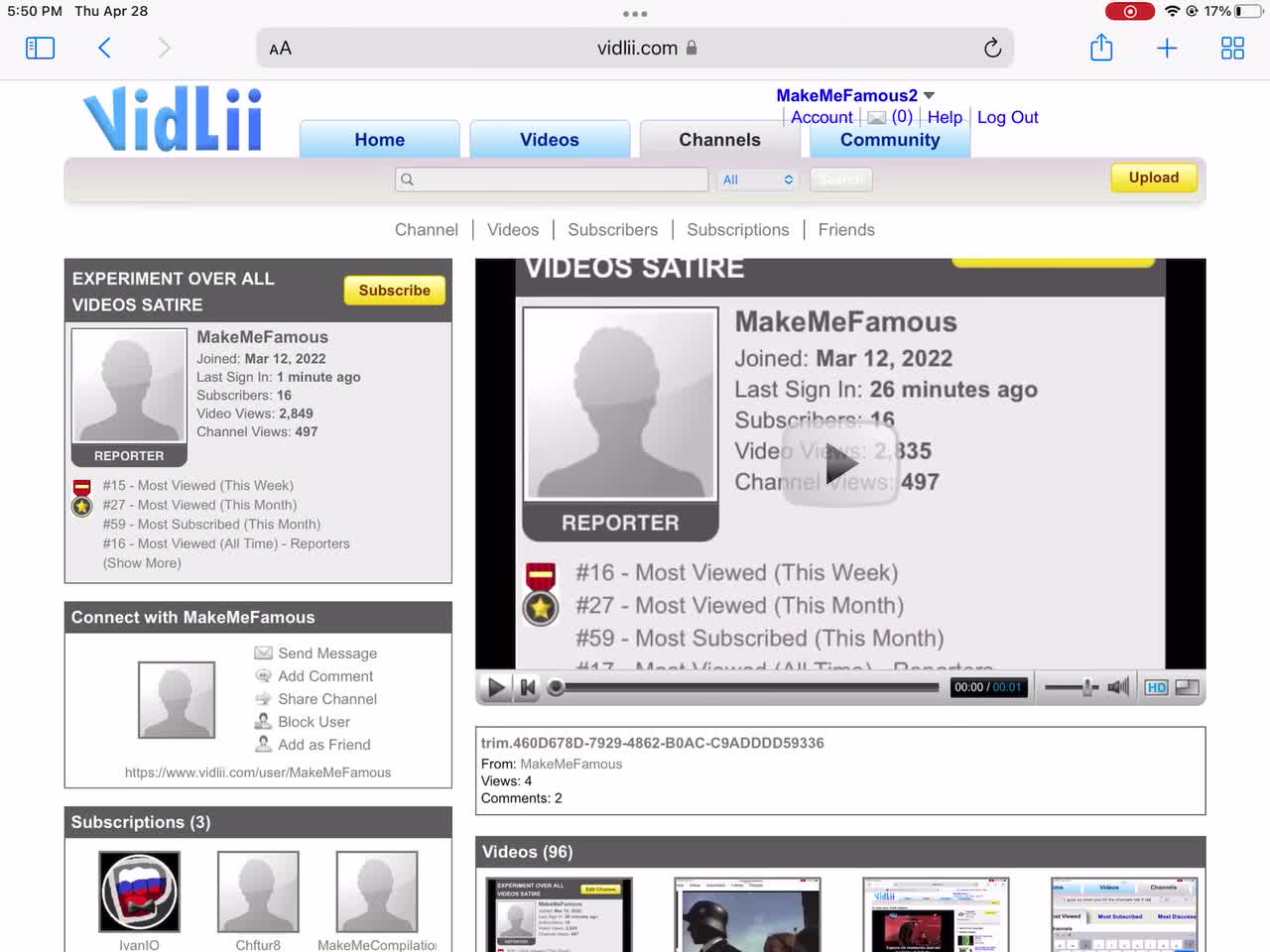Switch to the Community tab
This screenshot has width=1270, height=952.
point(890,140)
